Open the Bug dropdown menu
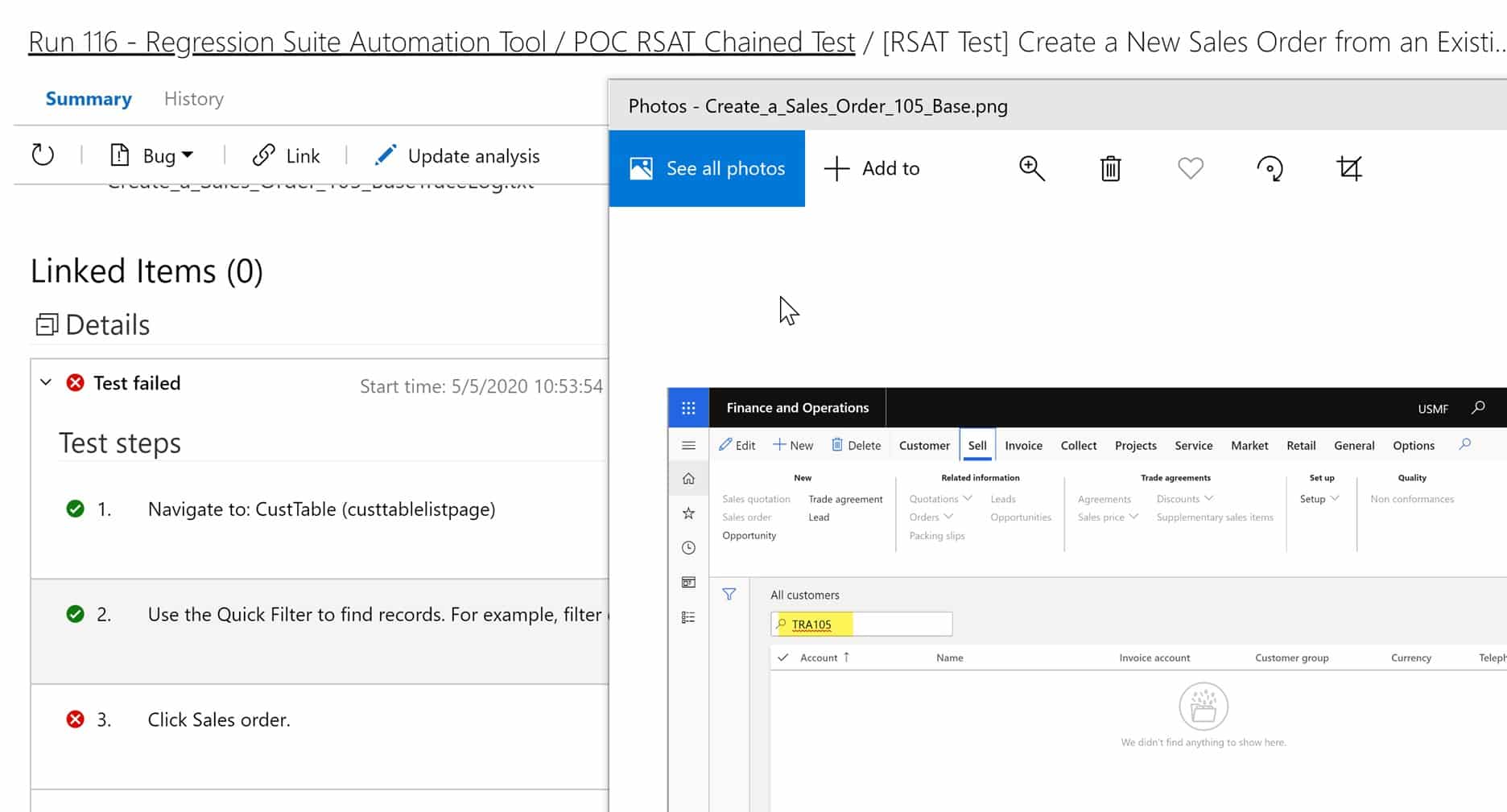Screen dimensions: 1507x812 pos(152,155)
